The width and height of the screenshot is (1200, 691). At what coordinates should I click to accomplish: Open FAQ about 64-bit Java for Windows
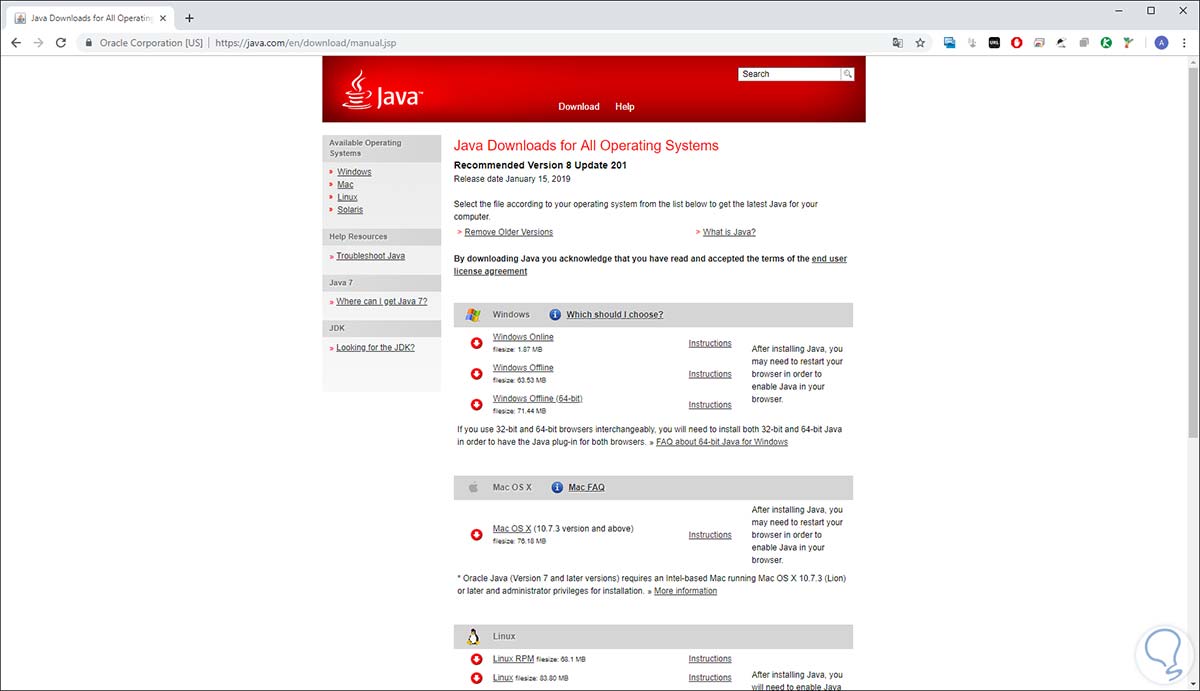tap(722, 442)
